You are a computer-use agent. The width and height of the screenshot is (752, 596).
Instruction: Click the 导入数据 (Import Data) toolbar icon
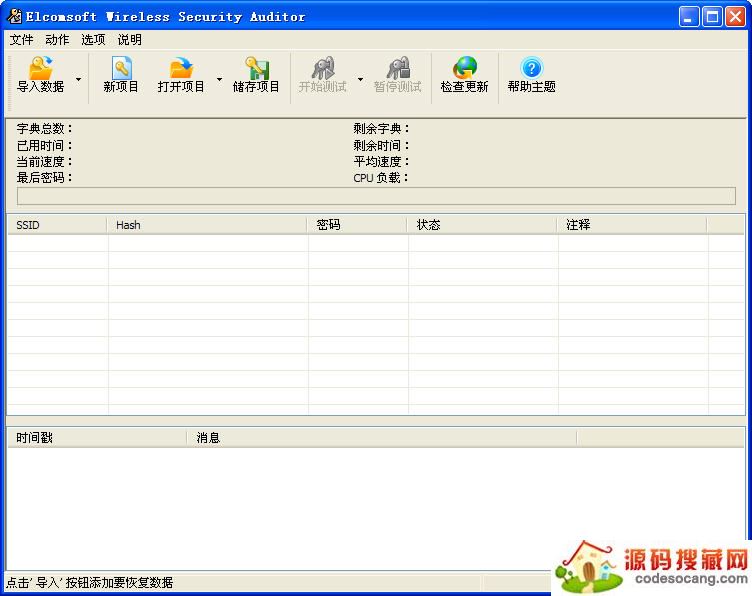click(40, 69)
